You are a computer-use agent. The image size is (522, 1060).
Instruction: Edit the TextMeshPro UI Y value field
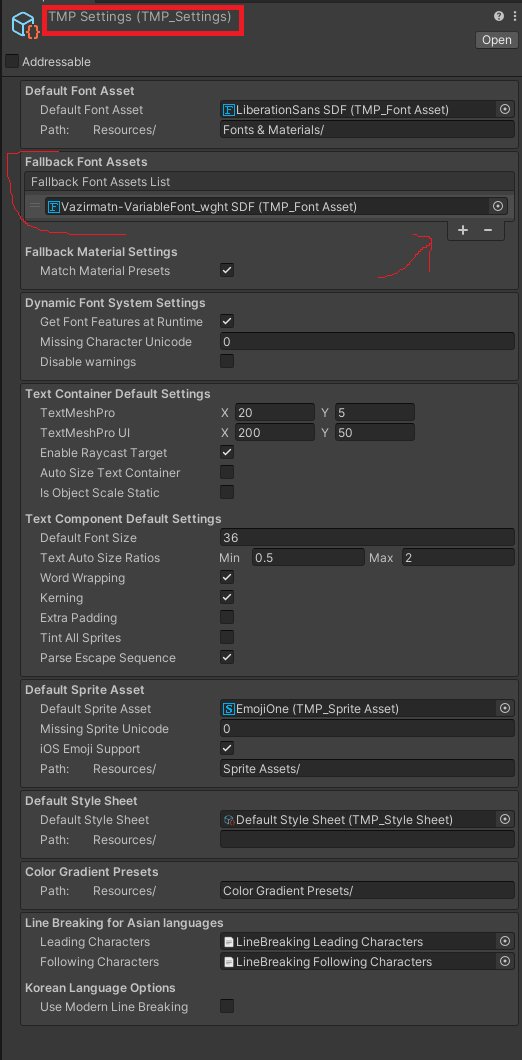coord(374,433)
